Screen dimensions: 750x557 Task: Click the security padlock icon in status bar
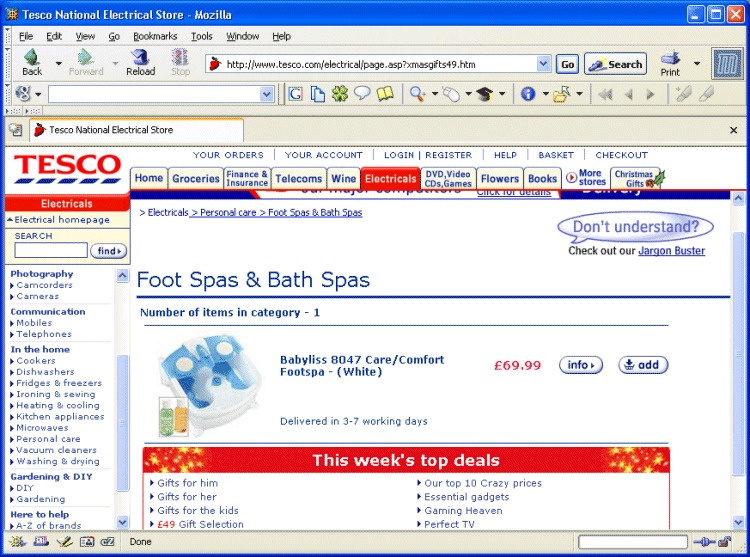(725, 542)
